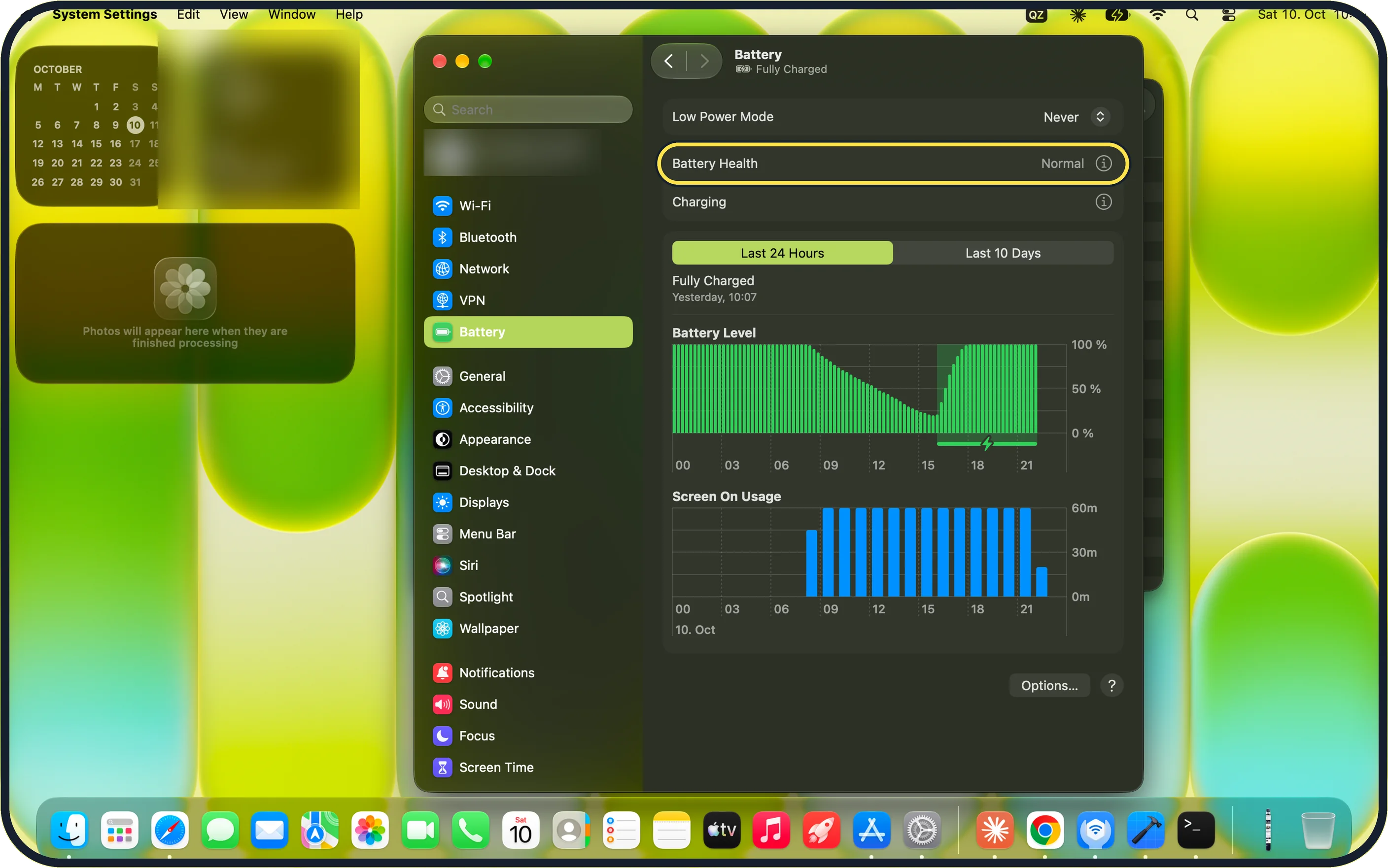Open Sound settings

[x=528, y=704]
